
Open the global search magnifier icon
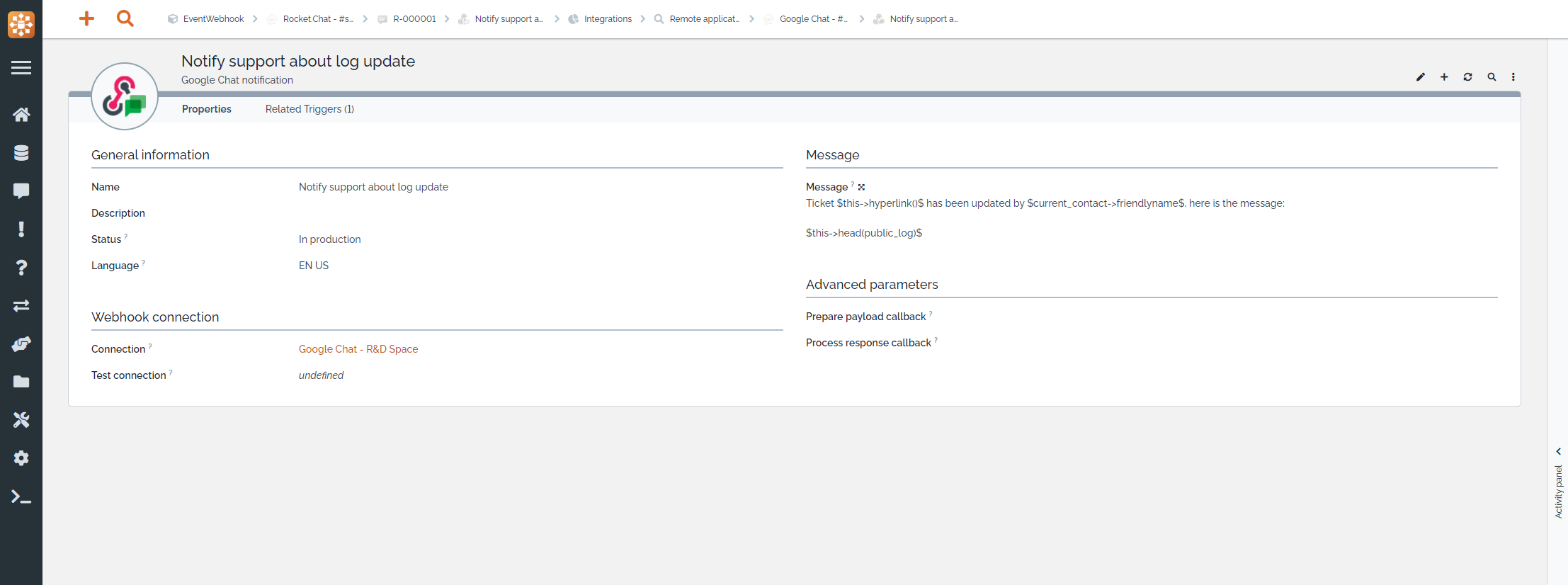point(125,18)
